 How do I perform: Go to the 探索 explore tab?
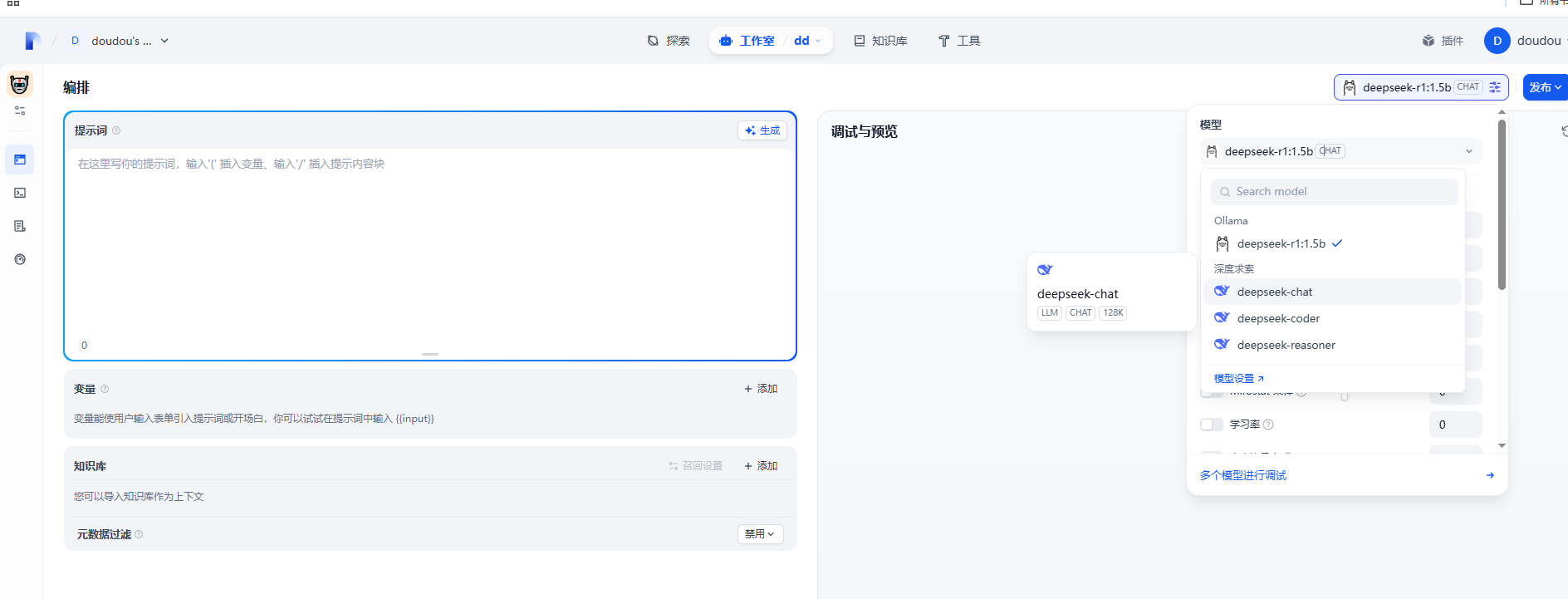pyautogui.click(x=669, y=41)
